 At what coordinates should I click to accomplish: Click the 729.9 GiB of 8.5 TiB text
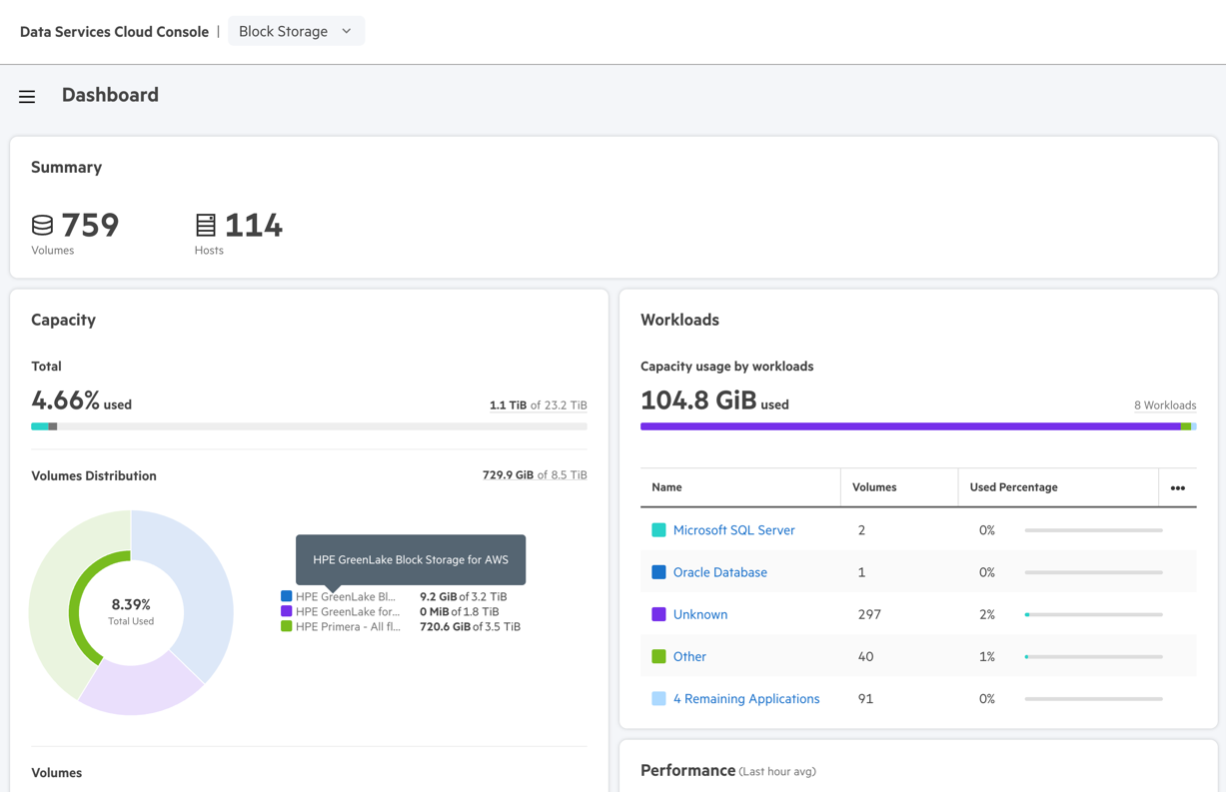click(535, 475)
